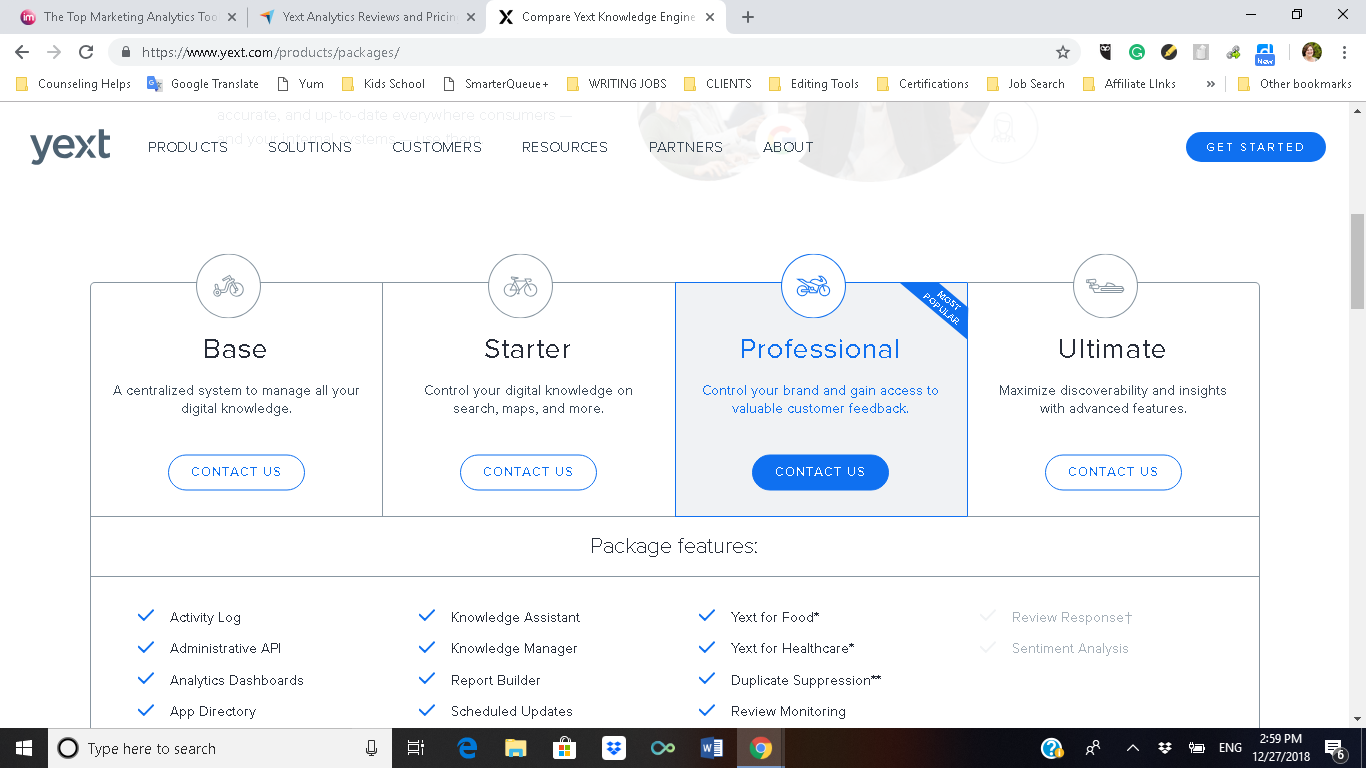
Task: Click Analytics Dashboards feature text
Action: tap(236, 680)
